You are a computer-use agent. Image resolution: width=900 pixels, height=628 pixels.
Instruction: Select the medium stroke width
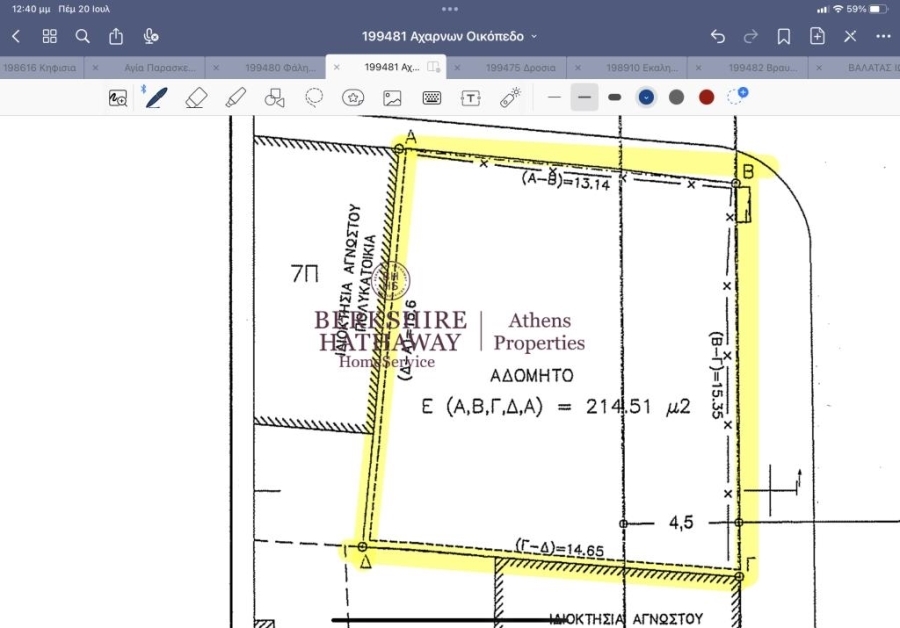point(585,97)
